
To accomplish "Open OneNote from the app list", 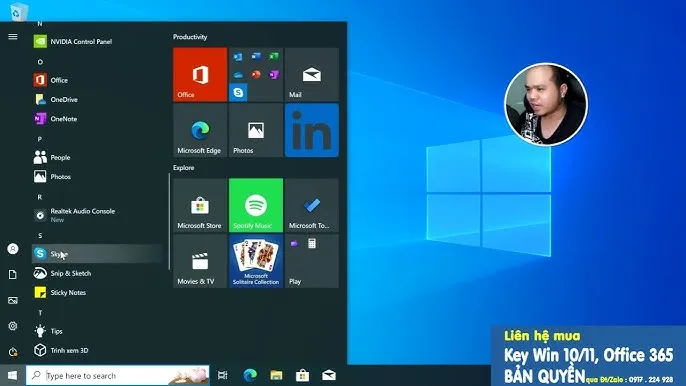I will 97,119.
